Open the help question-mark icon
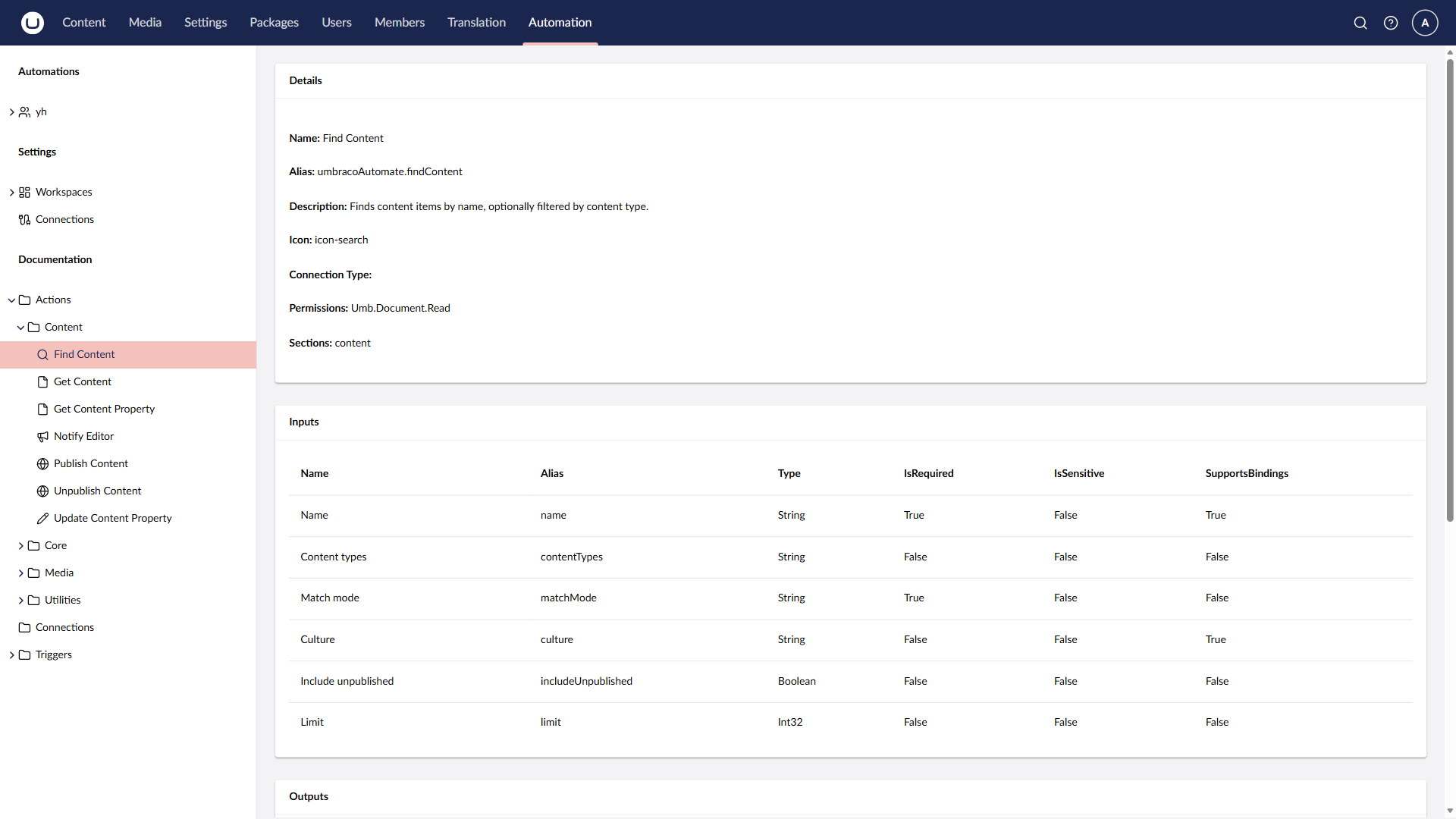Viewport: 1456px width, 819px height. pyautogui.click(x=1391, y=23)
